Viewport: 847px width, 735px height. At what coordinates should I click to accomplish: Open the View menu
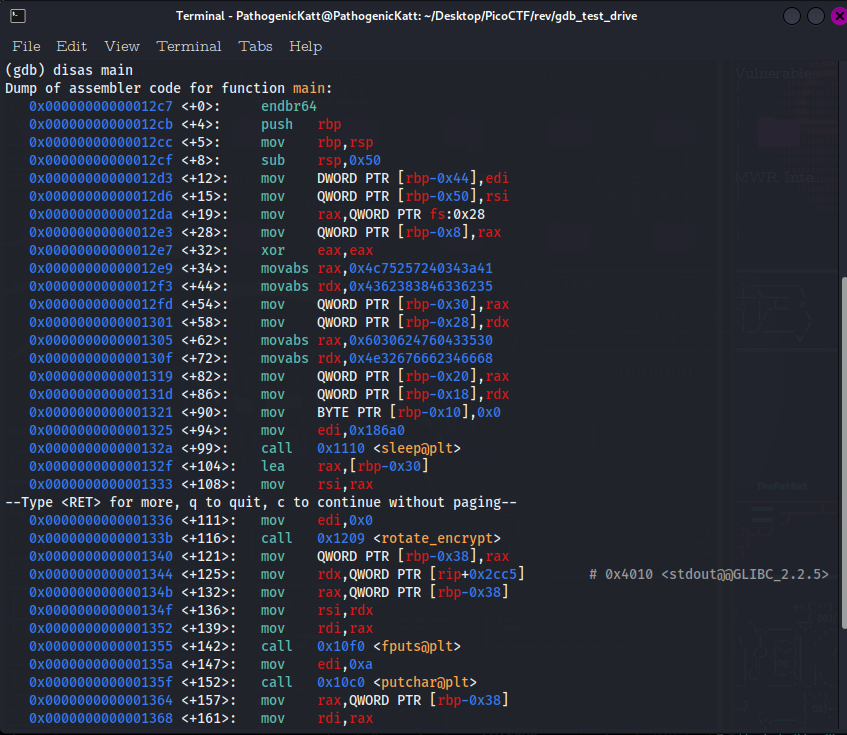click(121, 46)
